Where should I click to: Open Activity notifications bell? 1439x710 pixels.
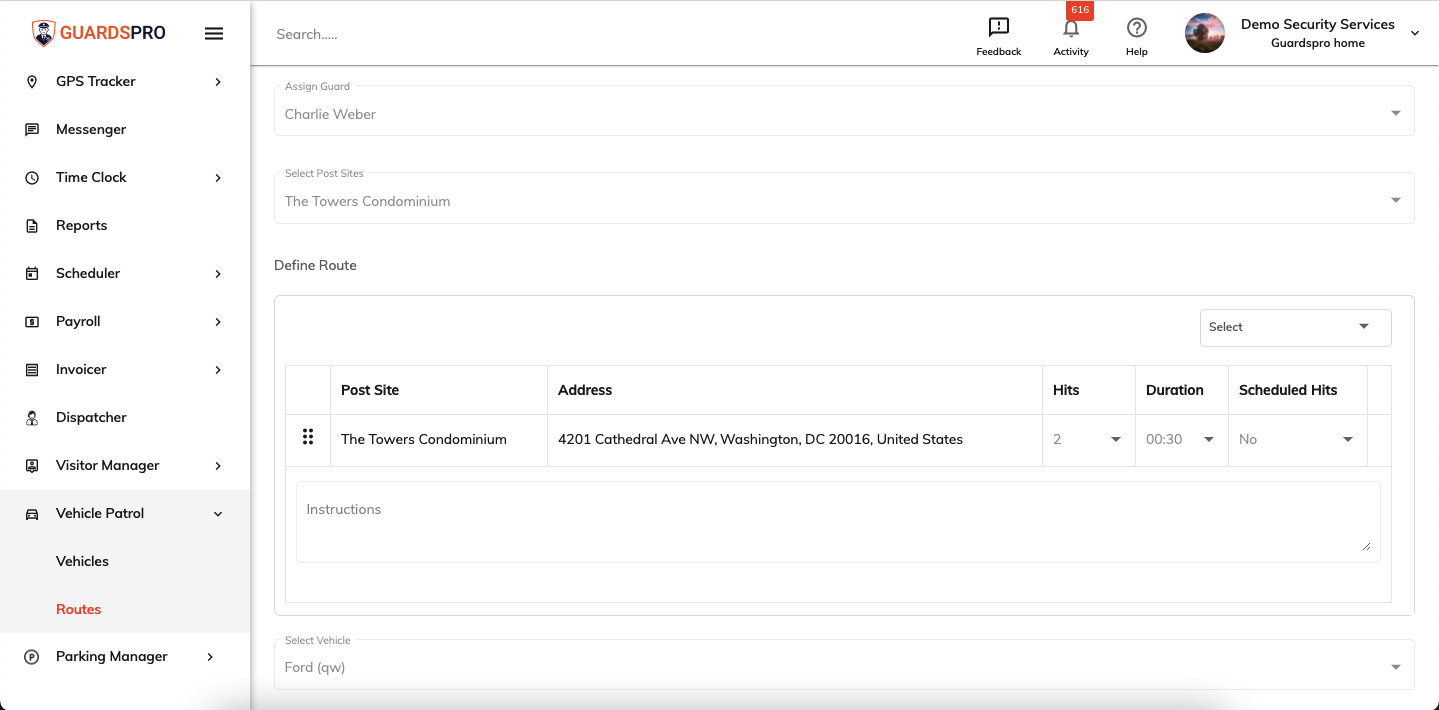(x=1071, y=28)
